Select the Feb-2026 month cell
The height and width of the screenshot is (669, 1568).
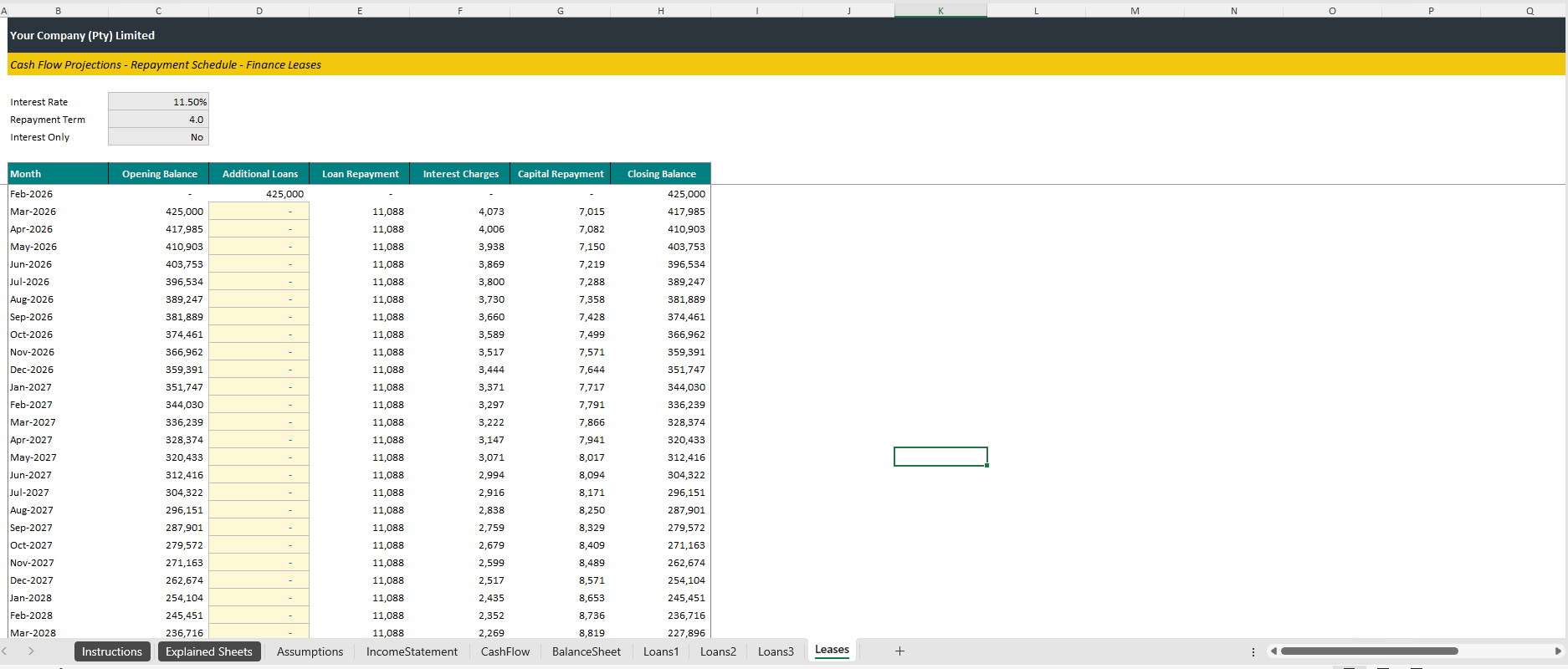tap(58, 194)
